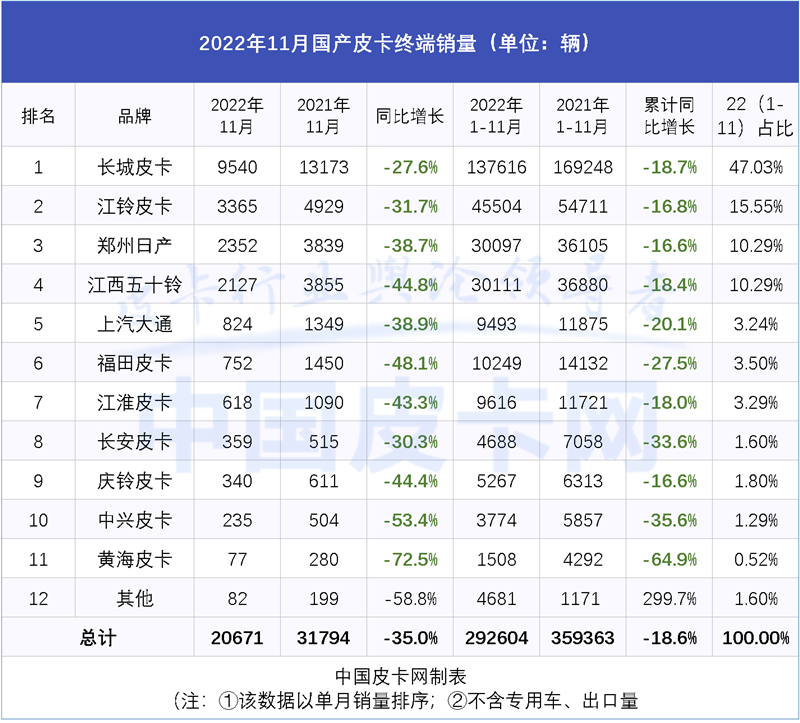Image resolution: width=800 pixels, height=723 pixels.
Task: Click the 中国皮卡网制表 footer caption
Action: [401, 677]
